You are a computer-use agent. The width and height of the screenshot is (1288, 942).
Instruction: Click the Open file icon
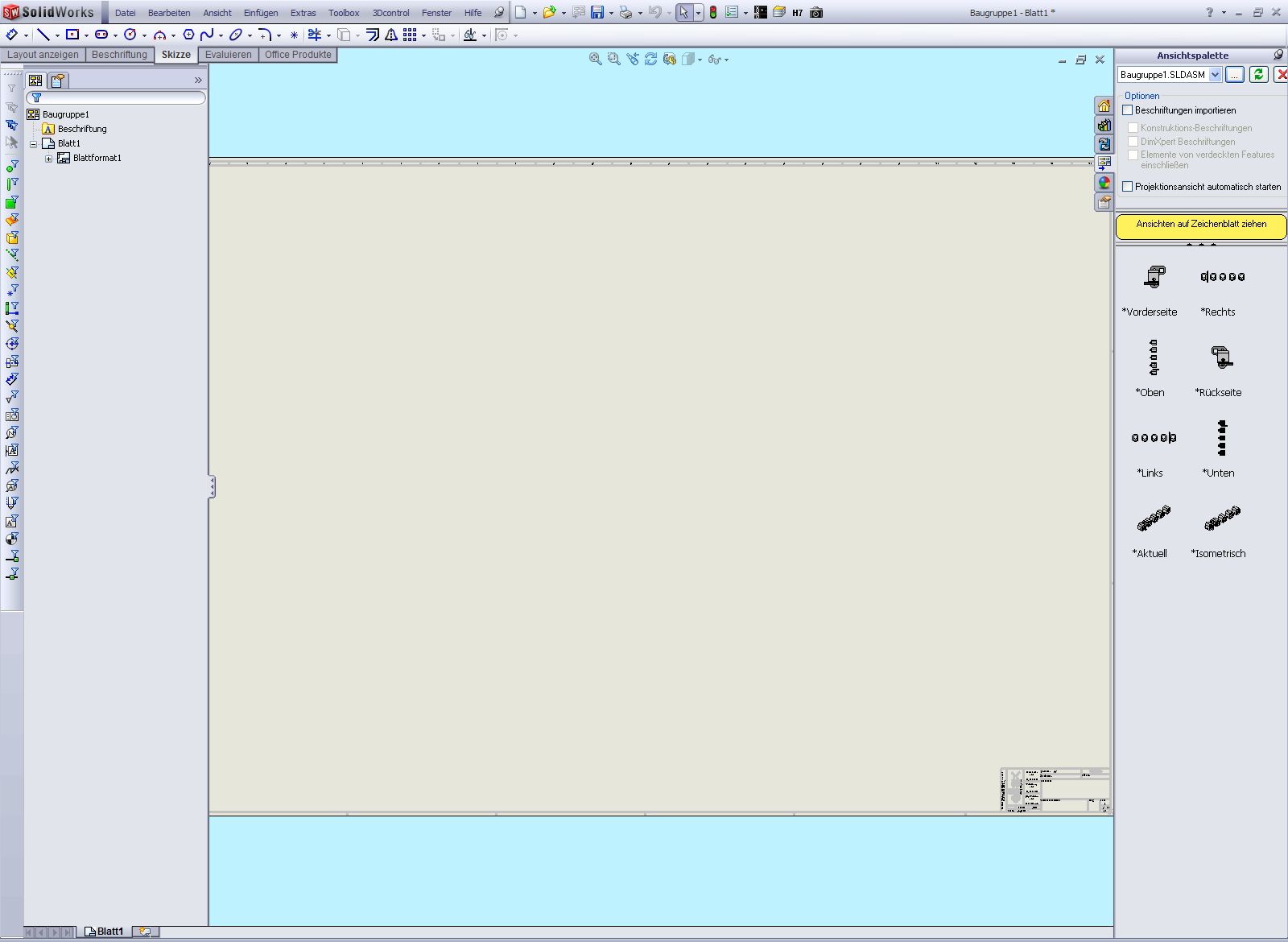coord(549,12)
